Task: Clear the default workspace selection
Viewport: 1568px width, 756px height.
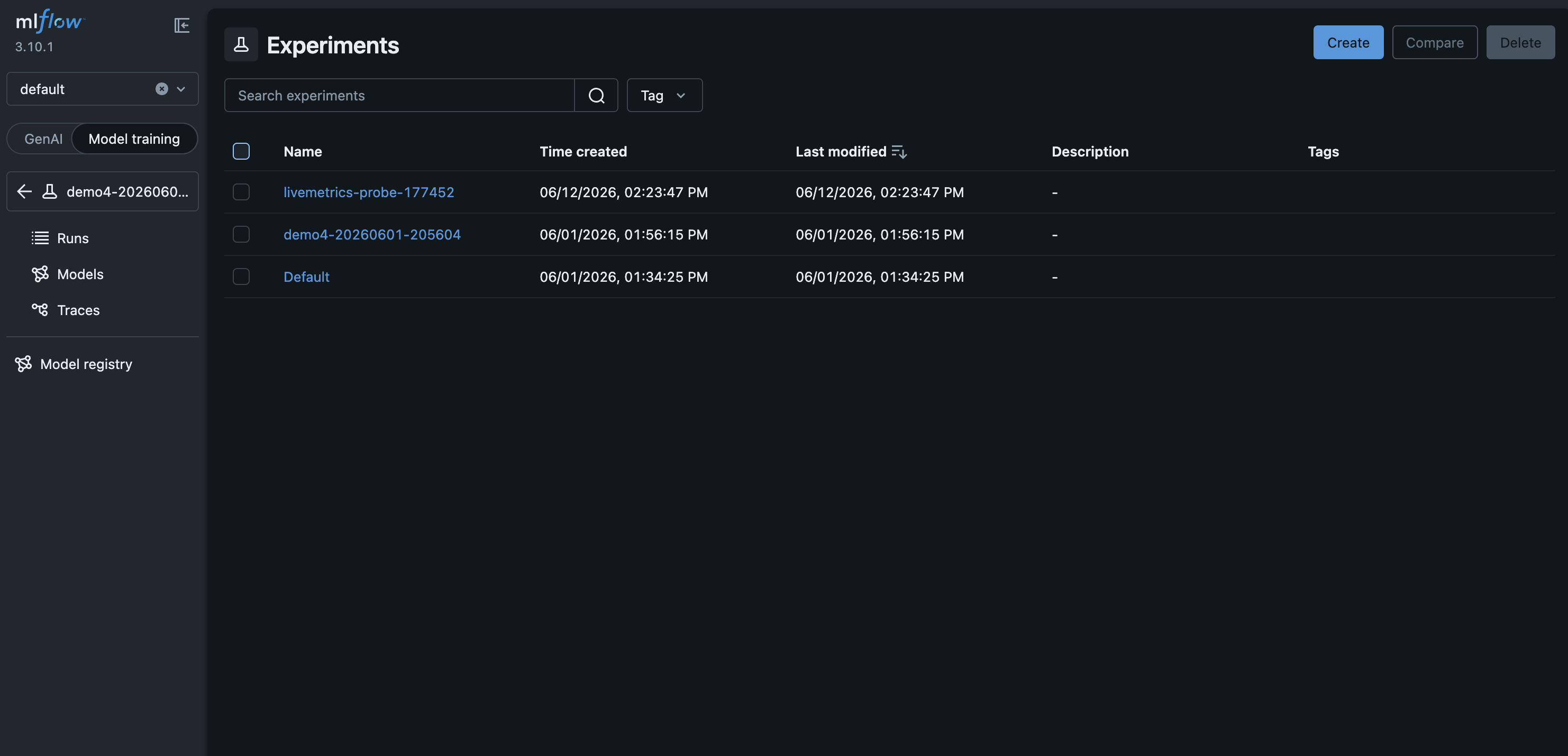Action: pyautogui.click(x=161, y=89)
